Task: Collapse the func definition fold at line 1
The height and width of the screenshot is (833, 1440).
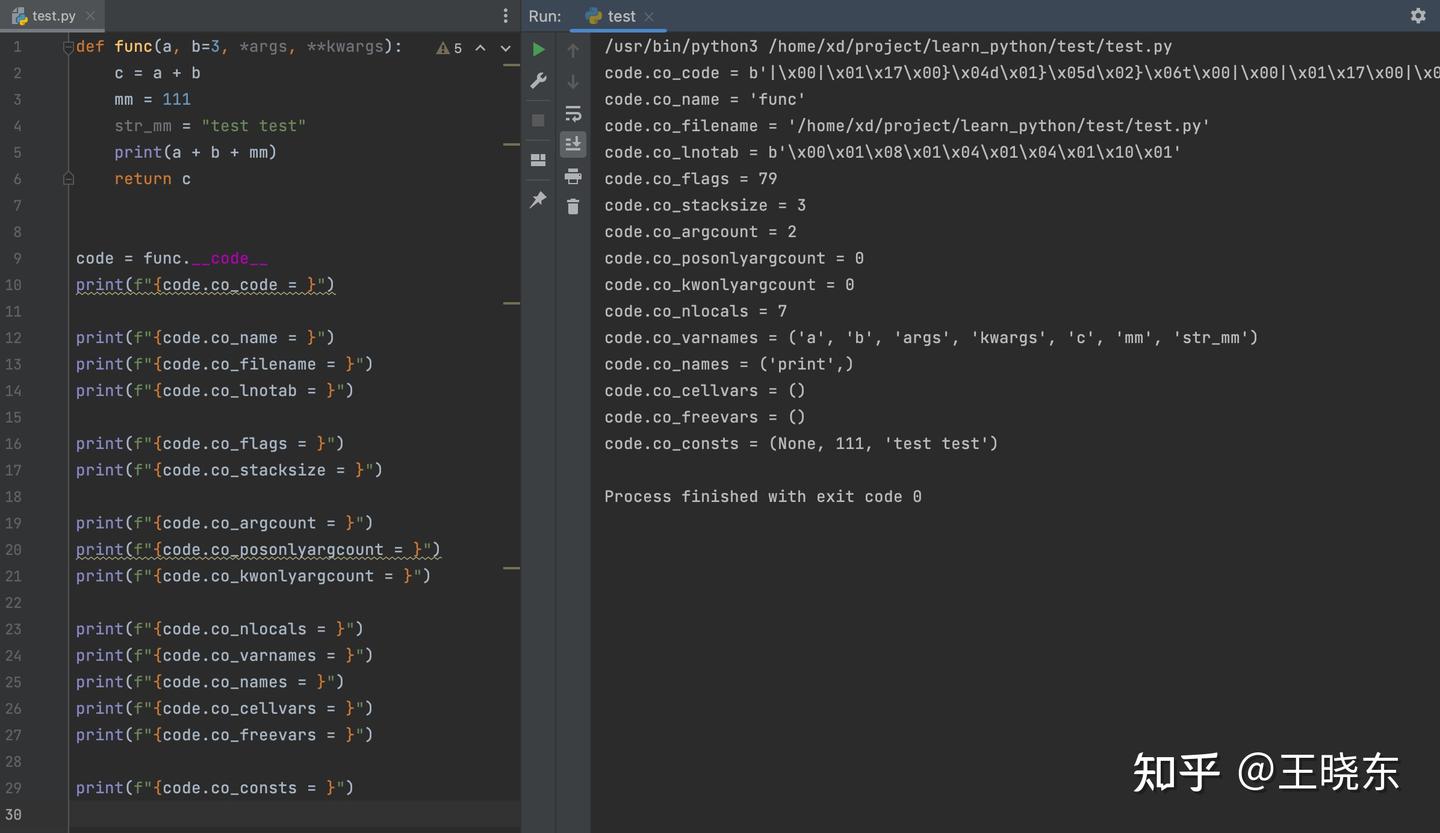Action: point(66,46)
